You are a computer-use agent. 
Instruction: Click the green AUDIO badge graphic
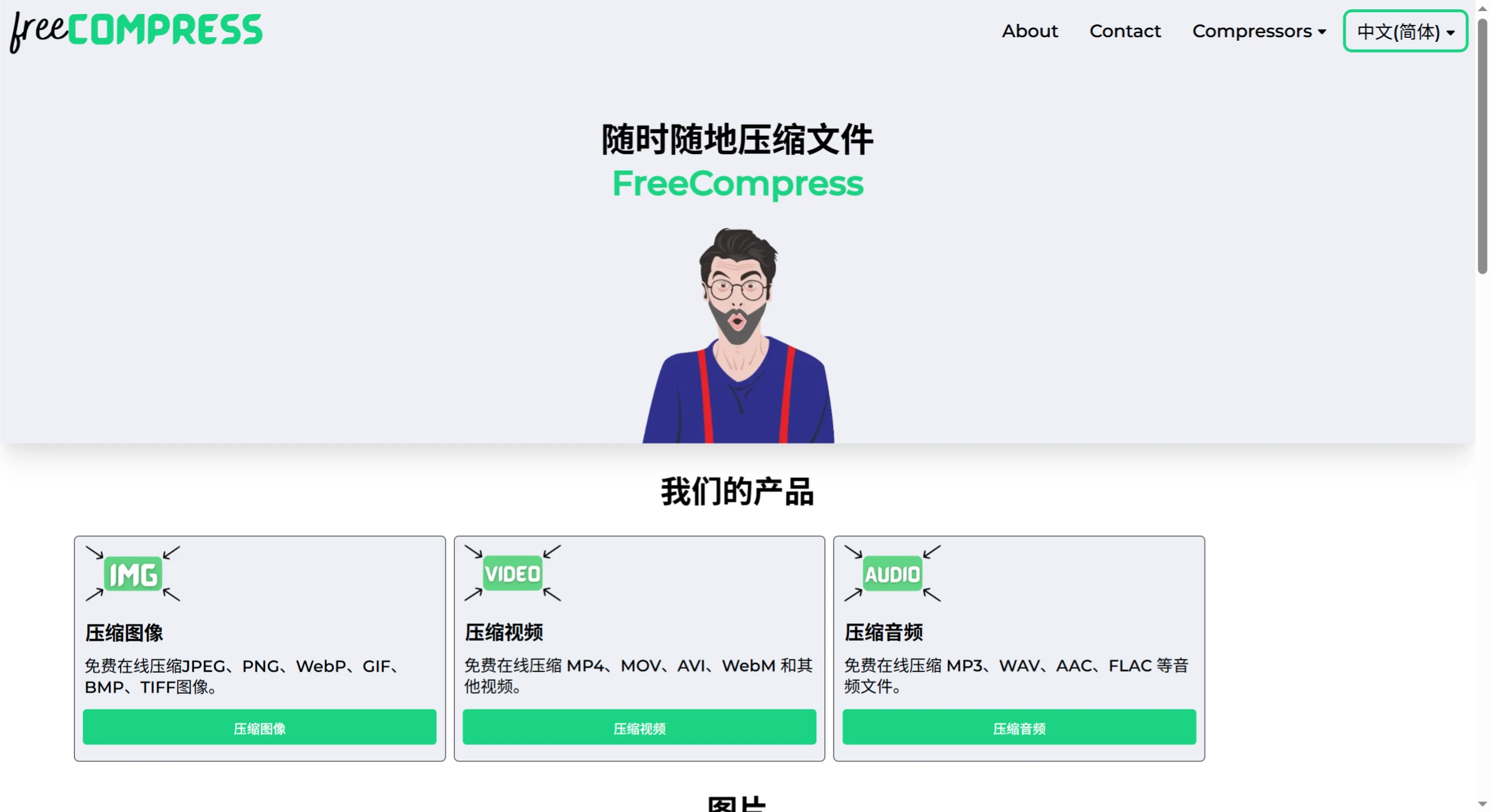(x=892, y=573)
